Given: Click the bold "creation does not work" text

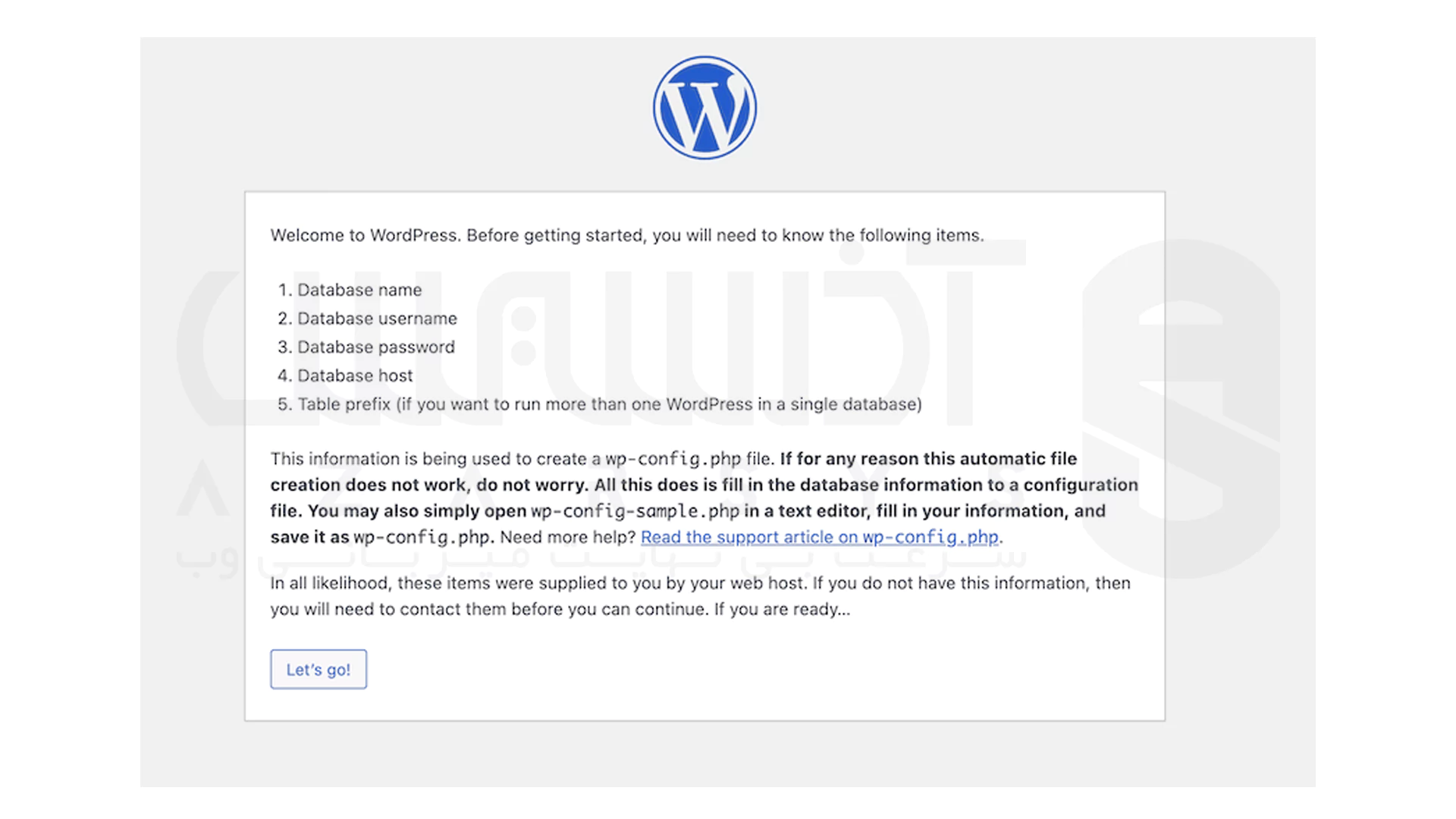Looking at the screenshot, I should 369,485.
